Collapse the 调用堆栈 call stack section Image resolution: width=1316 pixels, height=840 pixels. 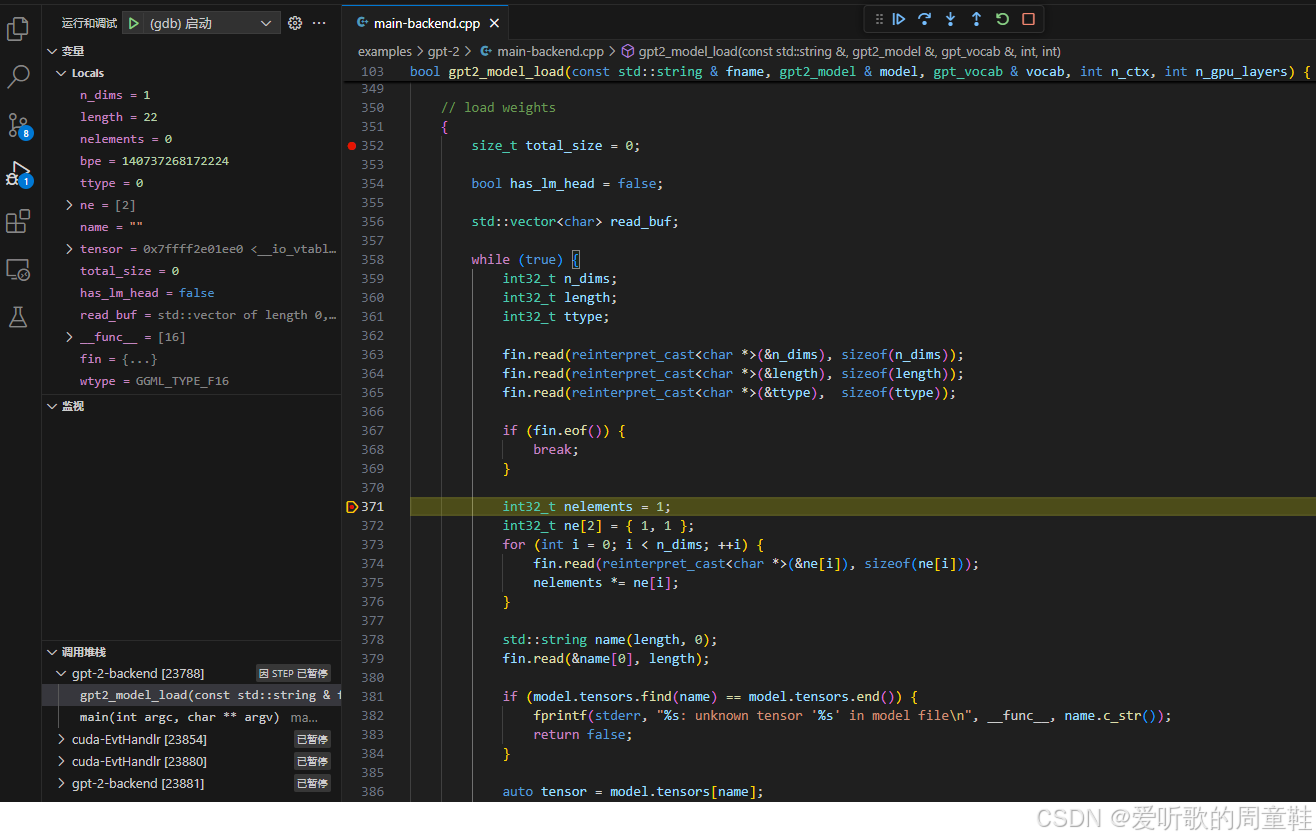coord(52,652)
